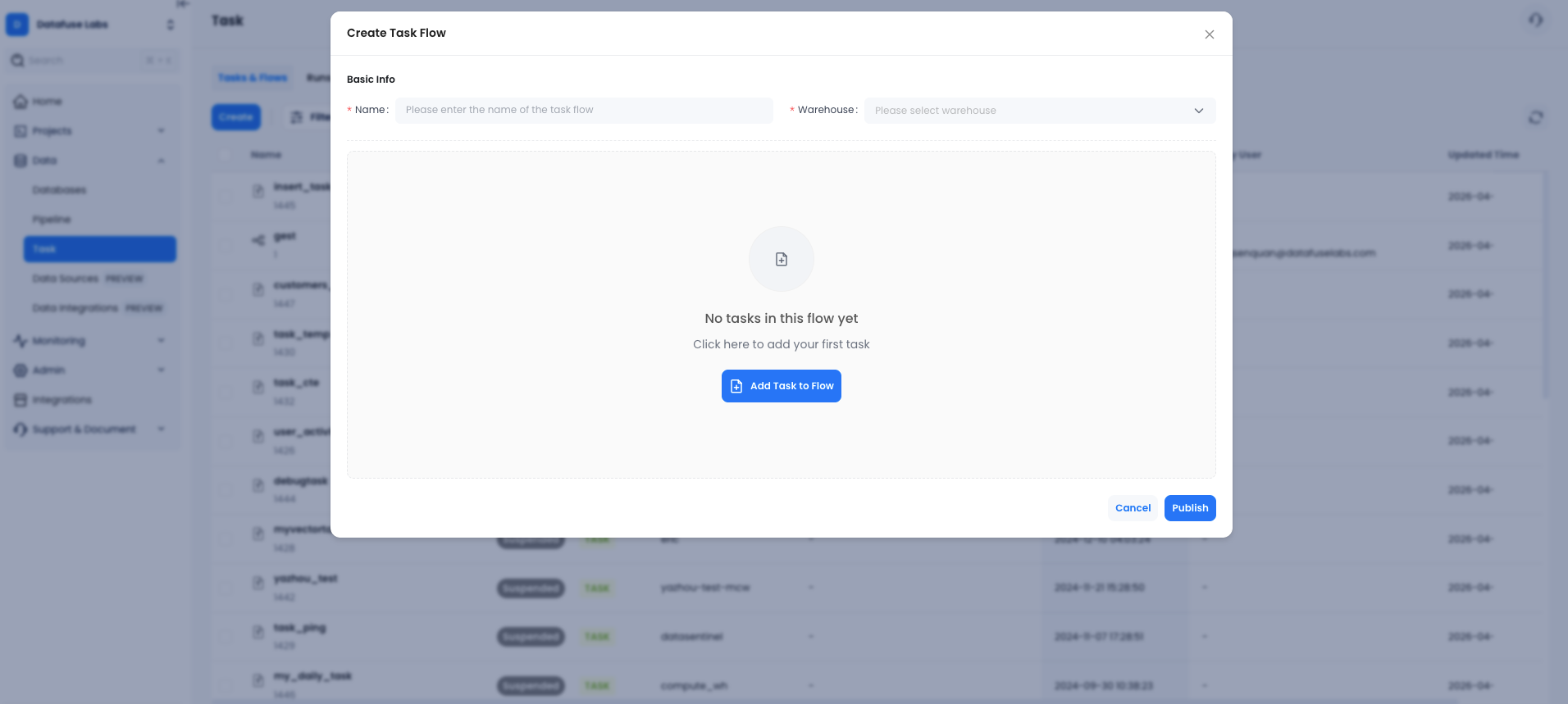Cancel the task flow creation
The width and height of the screenshot is (1568, 704).
pyautogui.click(x=1132, y=508)
